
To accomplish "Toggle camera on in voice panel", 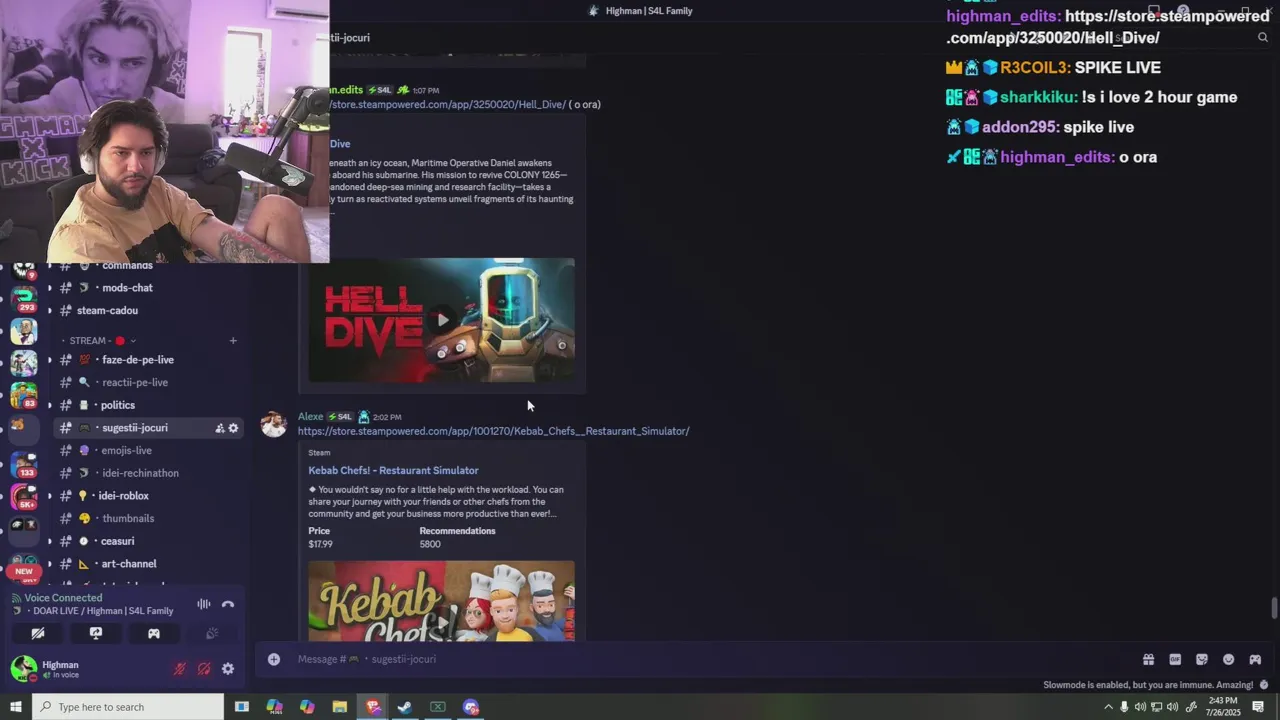I will coord(38,633).
